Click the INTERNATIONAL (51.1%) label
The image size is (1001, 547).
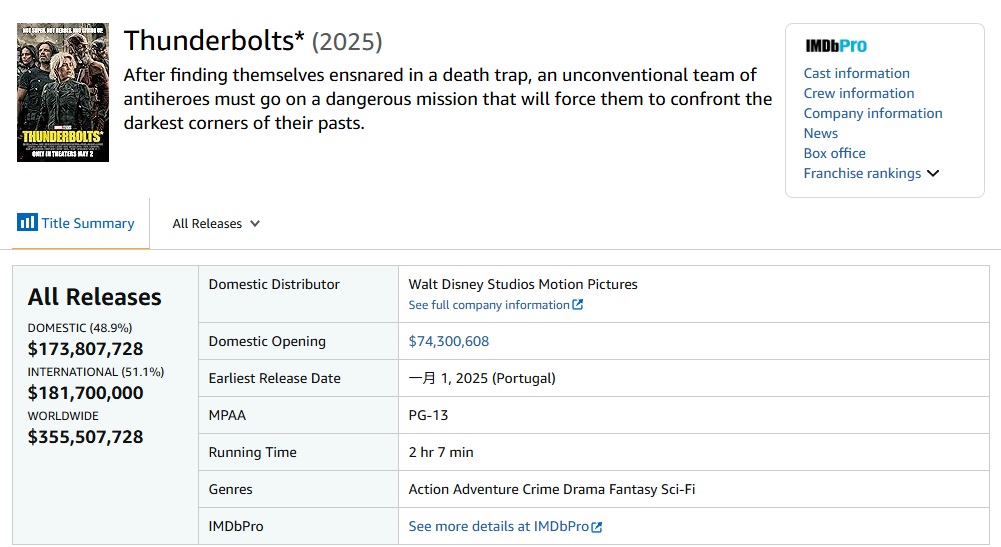tap(96, 372)
